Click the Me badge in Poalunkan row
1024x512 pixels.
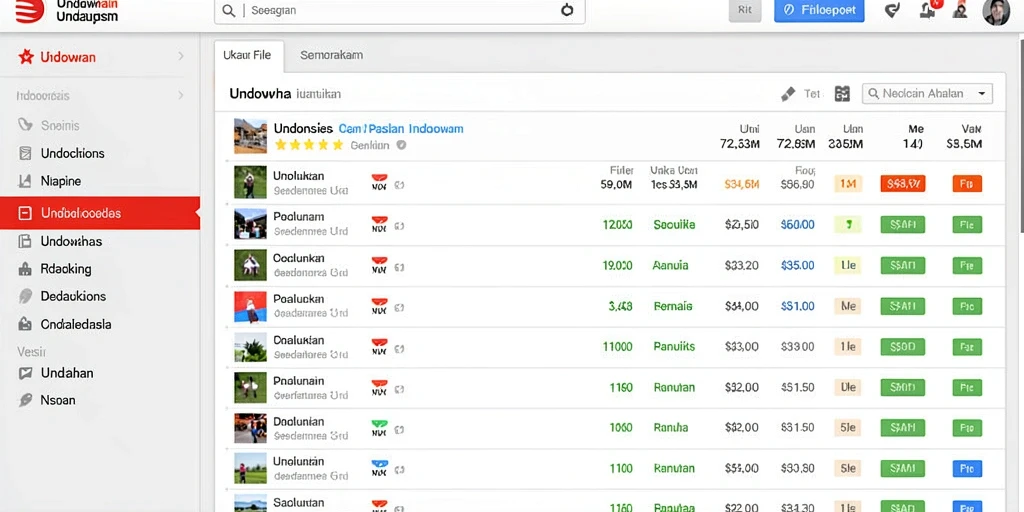click(x=848, y=306)
